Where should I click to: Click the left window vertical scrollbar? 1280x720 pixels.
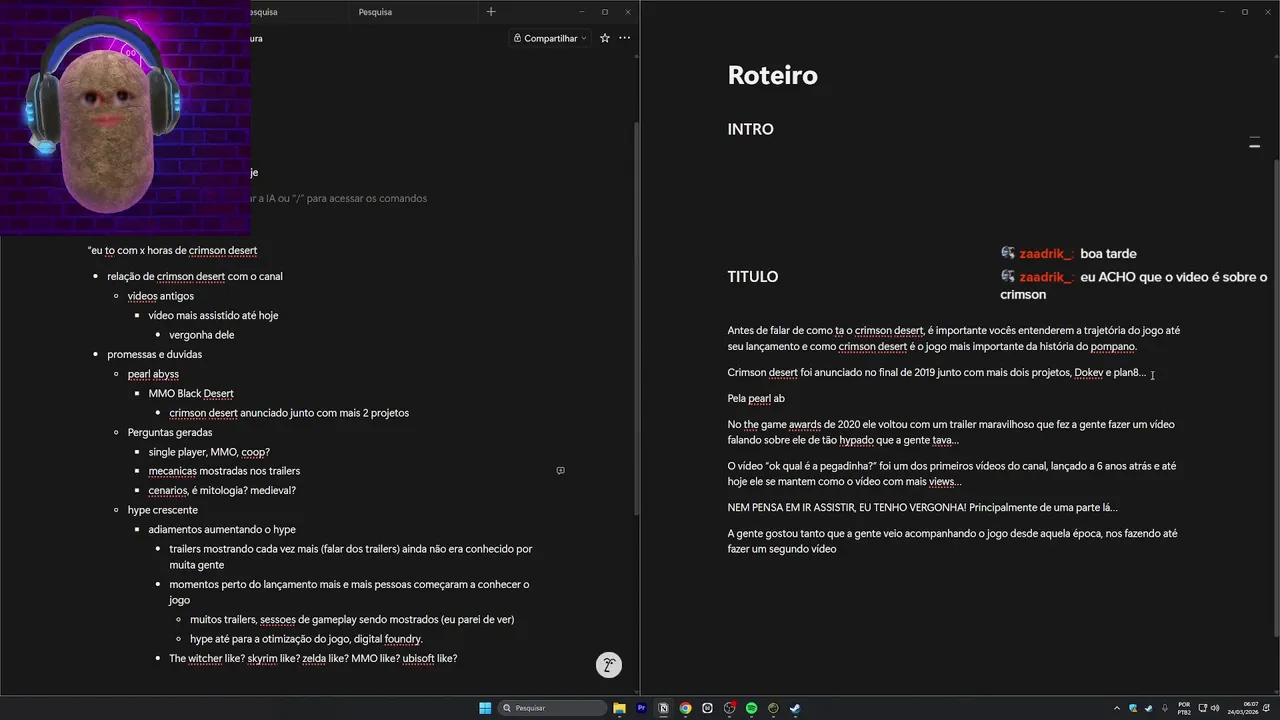pyautogui.click(x=636, y=318)
